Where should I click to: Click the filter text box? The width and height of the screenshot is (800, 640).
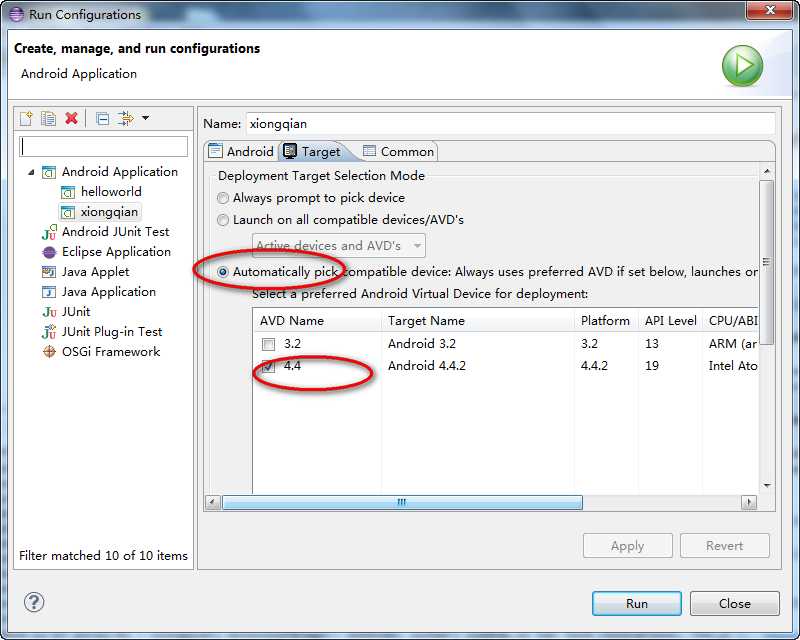(x=104, y=146)
